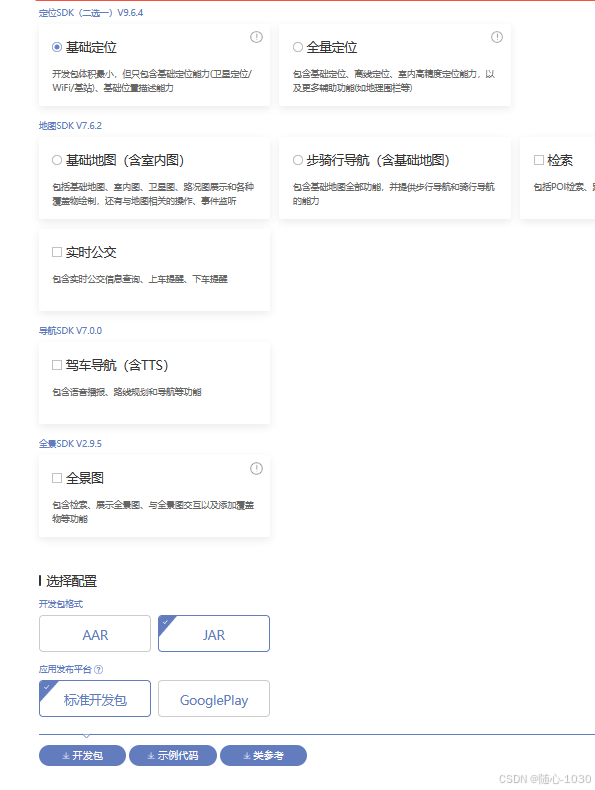Enable the 实时公交 checkbox

pyautogui.click(x=57, y=252)
